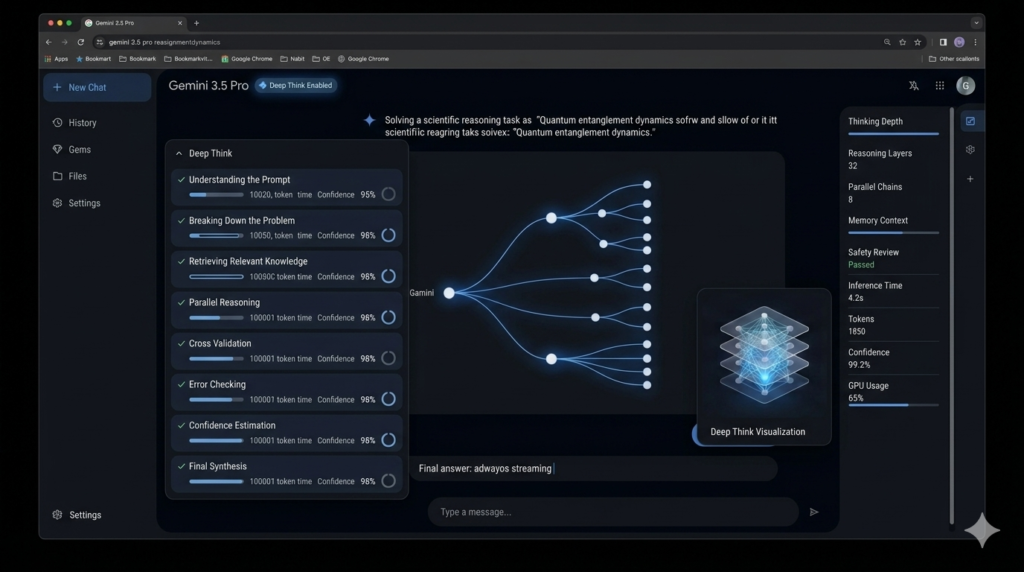Select Retrieving Relevant Knowledge step

[x=287, y=269]
